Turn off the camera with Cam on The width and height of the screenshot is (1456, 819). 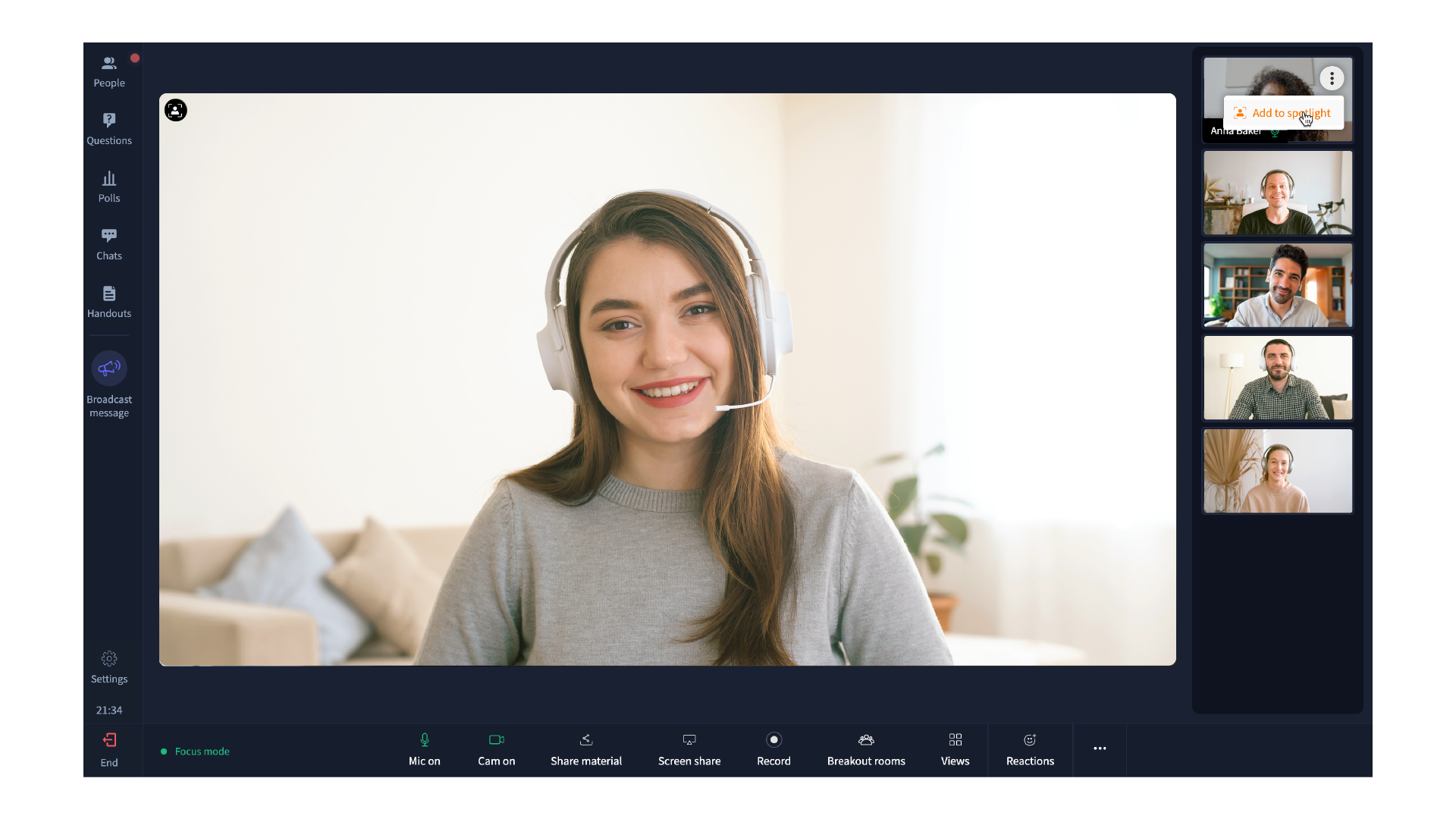[x=497, y=749]
